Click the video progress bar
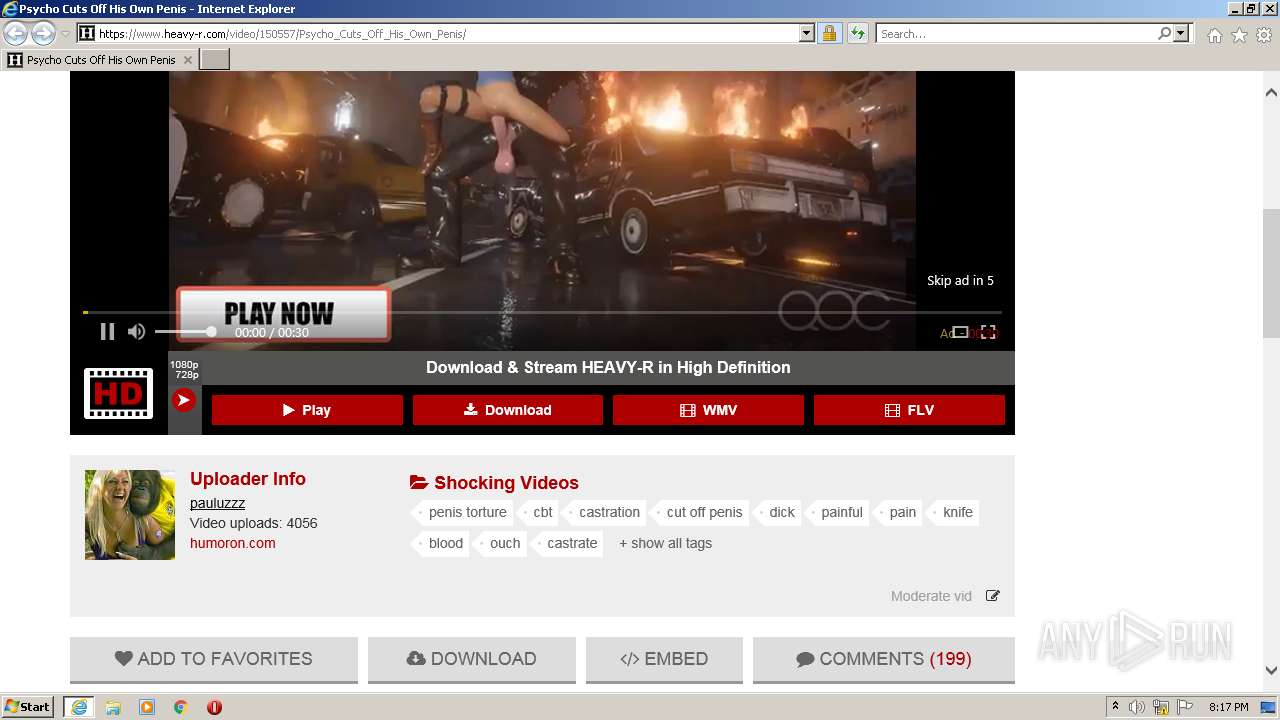 click(x=542, y=313)
